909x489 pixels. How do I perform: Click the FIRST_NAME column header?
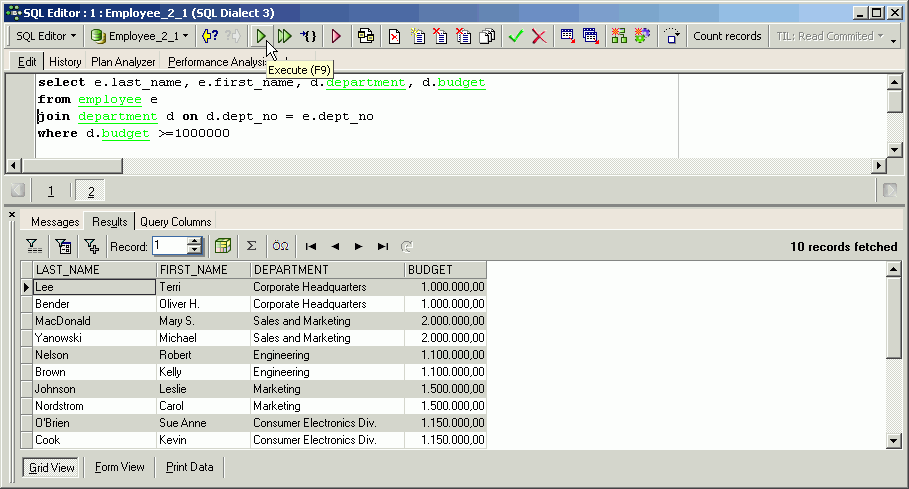(203, 269)
